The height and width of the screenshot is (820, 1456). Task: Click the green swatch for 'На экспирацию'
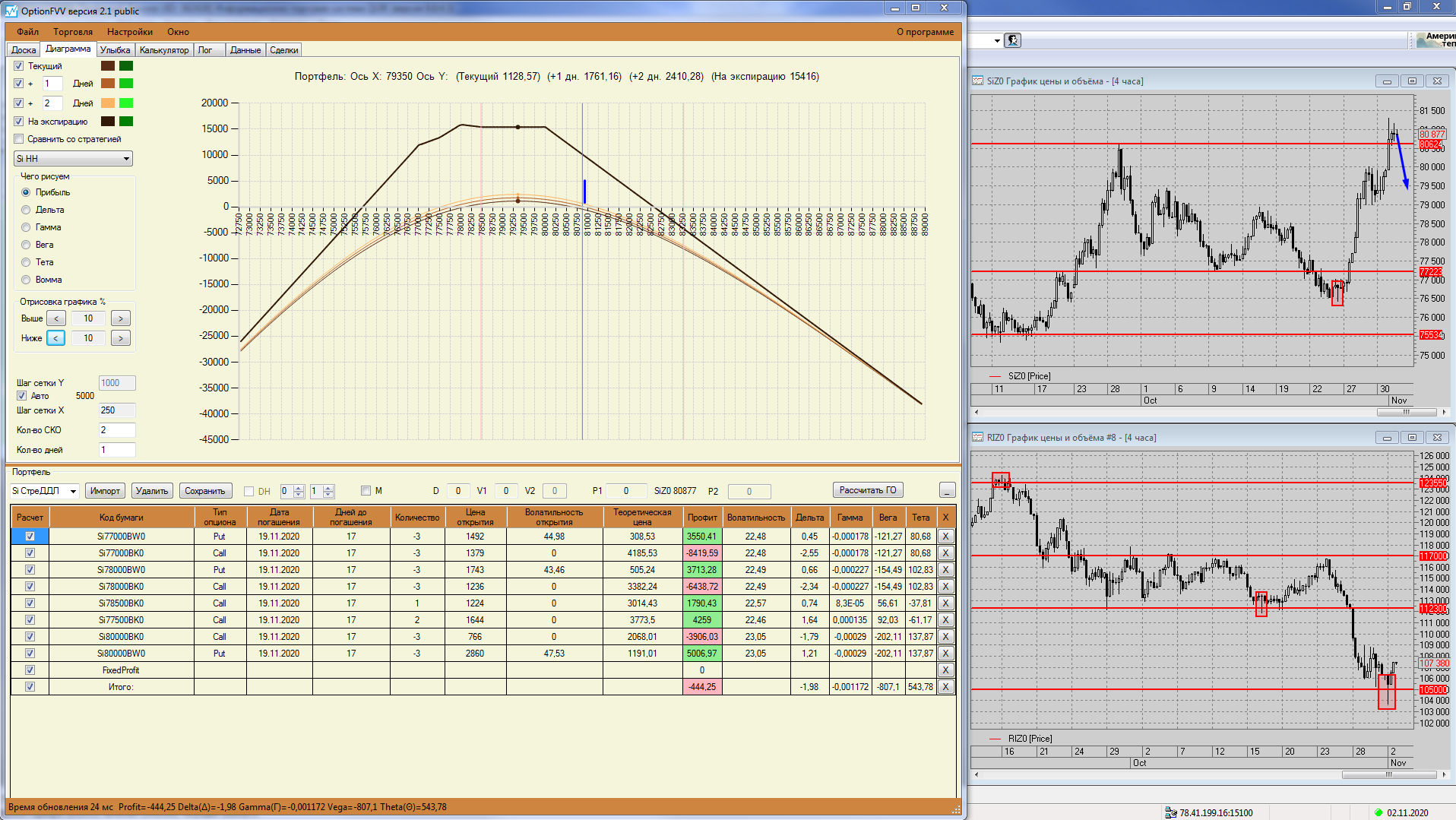(x=126, y=122)
